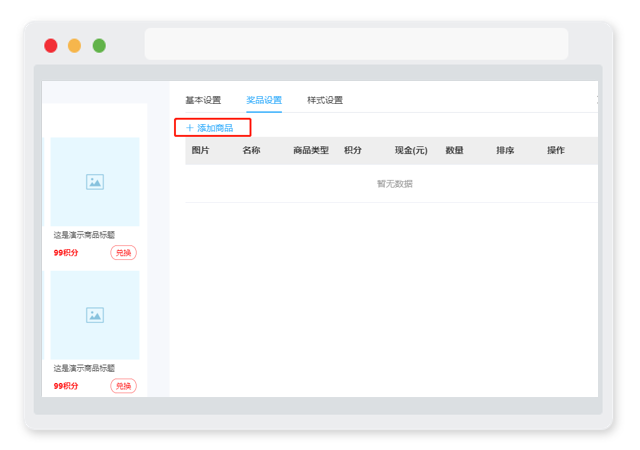Click the 图片 column header
Image resolution: width=640 pixels, height=450 pixels.
click(x=200, y=150)
